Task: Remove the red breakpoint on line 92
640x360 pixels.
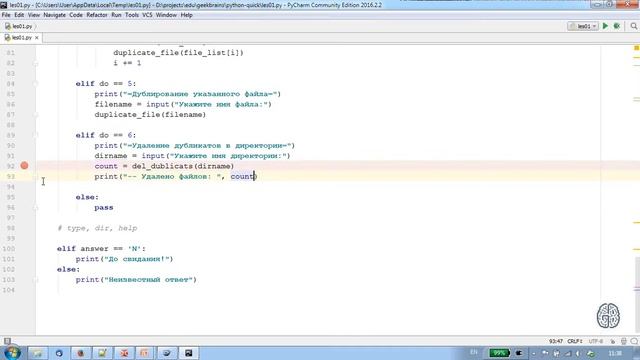Action: (24, 166)
